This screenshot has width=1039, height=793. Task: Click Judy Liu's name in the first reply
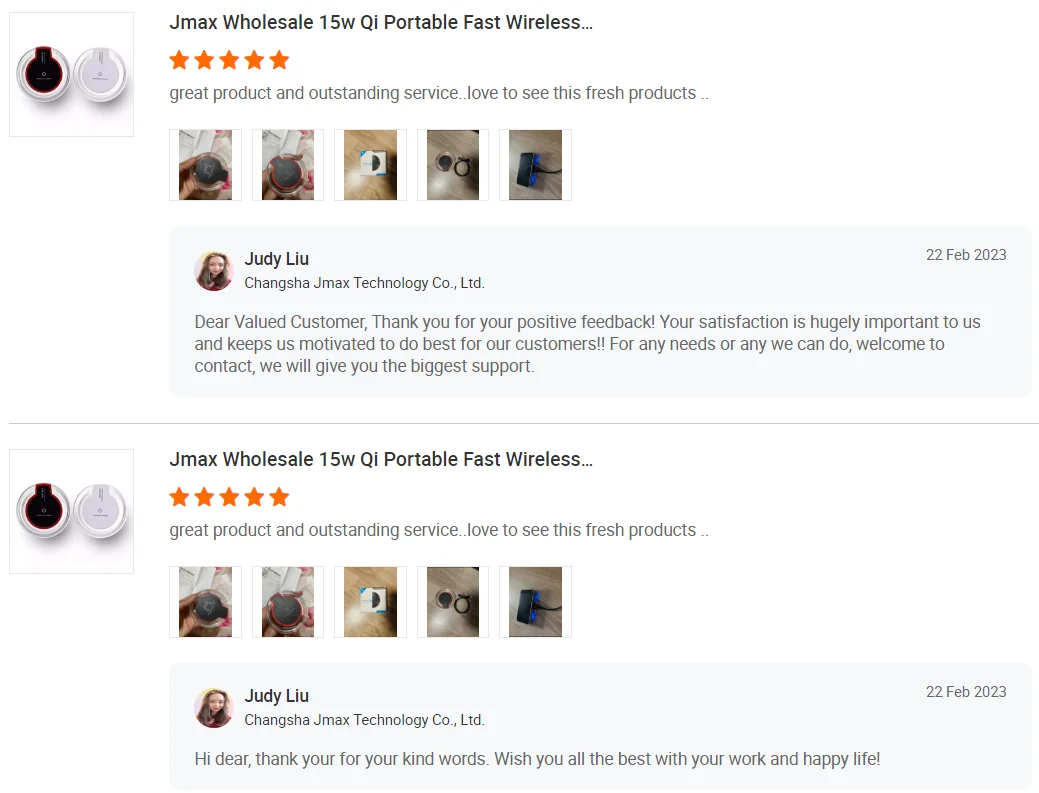point(277,259)
